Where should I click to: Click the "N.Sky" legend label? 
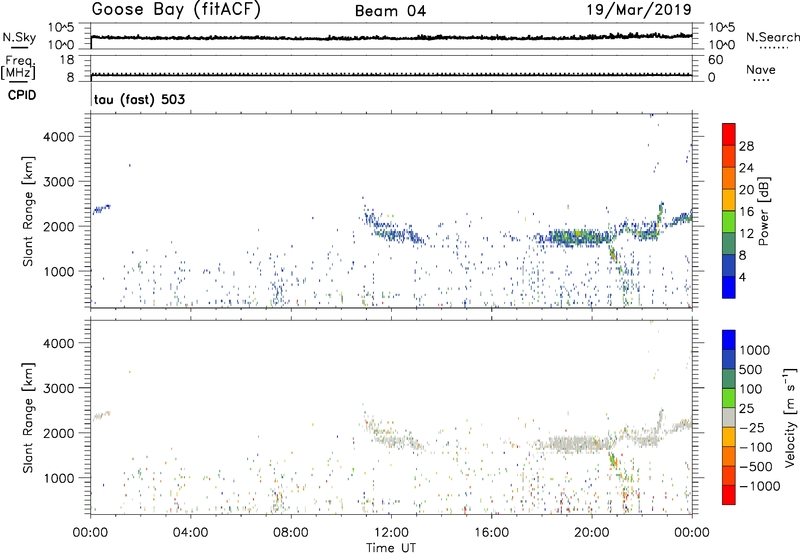point(19,37)
